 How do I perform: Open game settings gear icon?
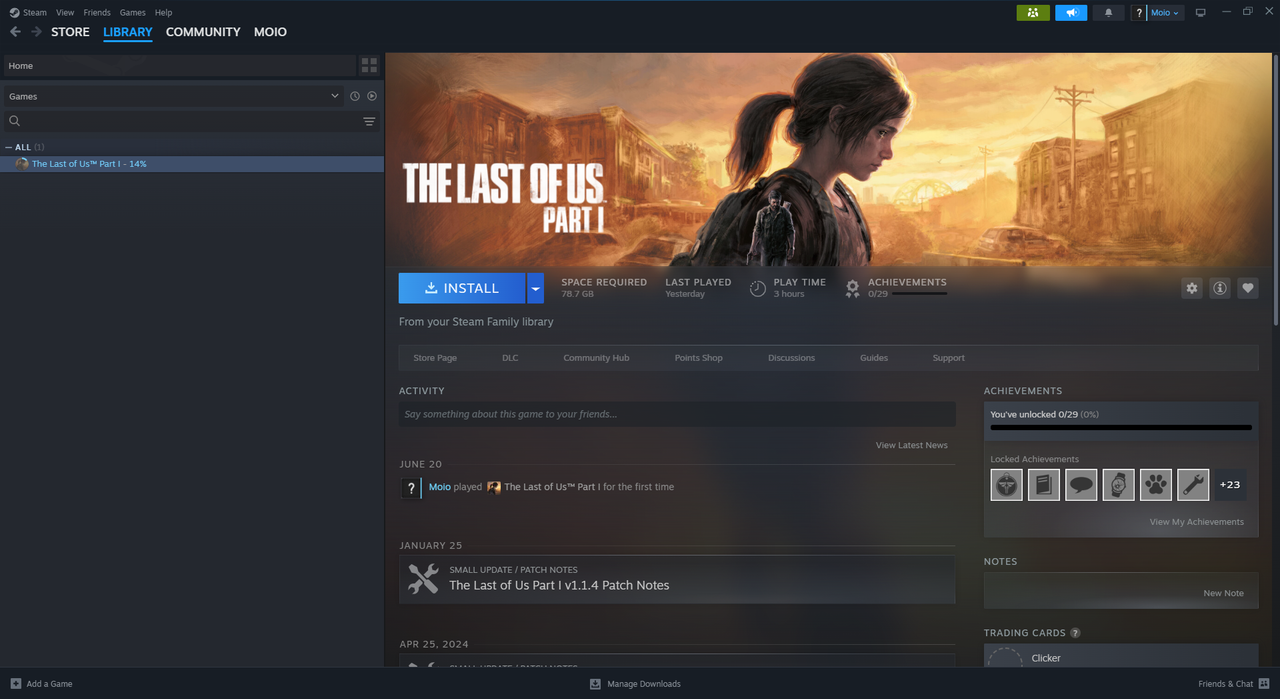click(x=1191, y=288)
